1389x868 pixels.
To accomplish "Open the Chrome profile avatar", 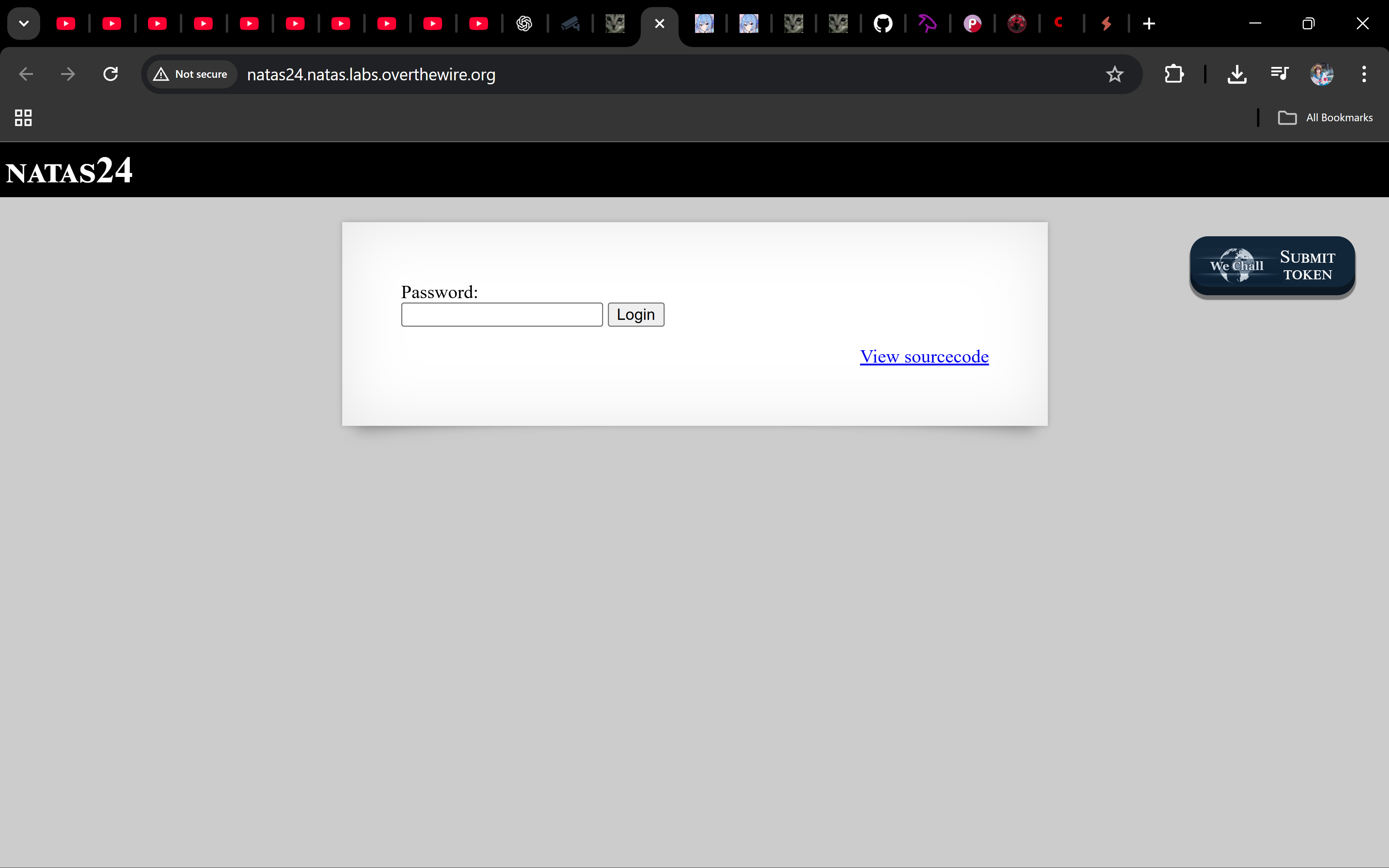I will click(x=1321, y=74).
